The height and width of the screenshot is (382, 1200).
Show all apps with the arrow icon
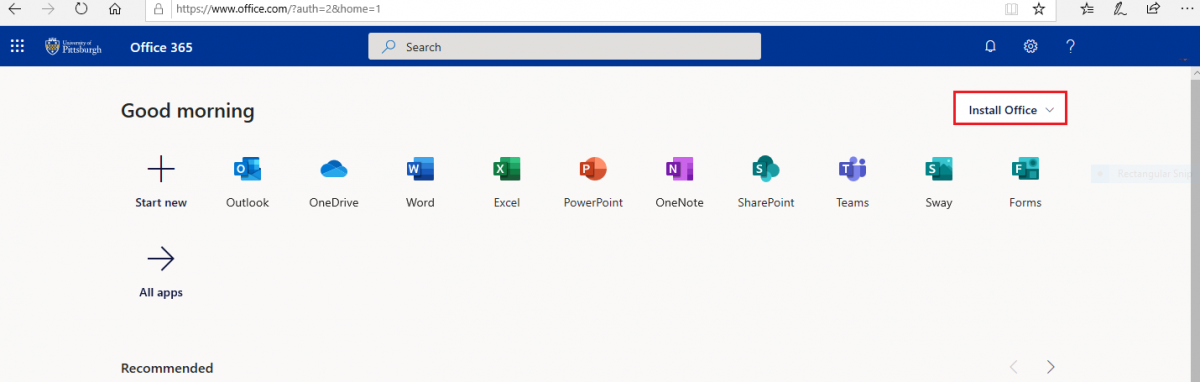click(x=161, y=260)
